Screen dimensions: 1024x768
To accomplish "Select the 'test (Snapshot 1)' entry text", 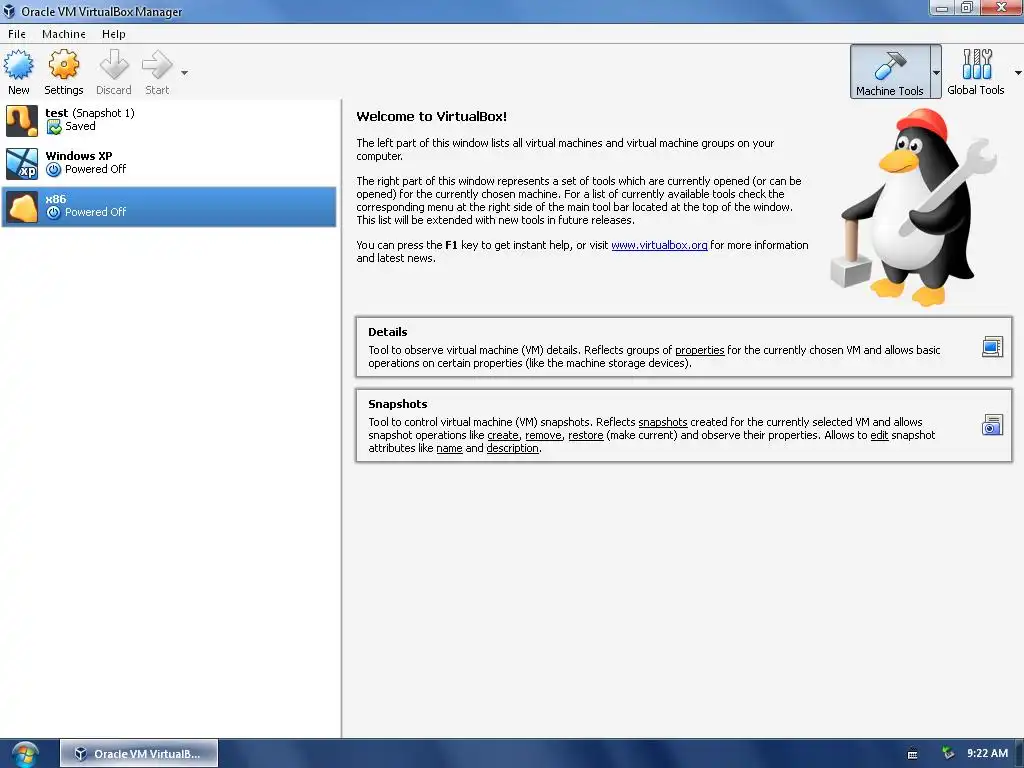I will 90,113.
